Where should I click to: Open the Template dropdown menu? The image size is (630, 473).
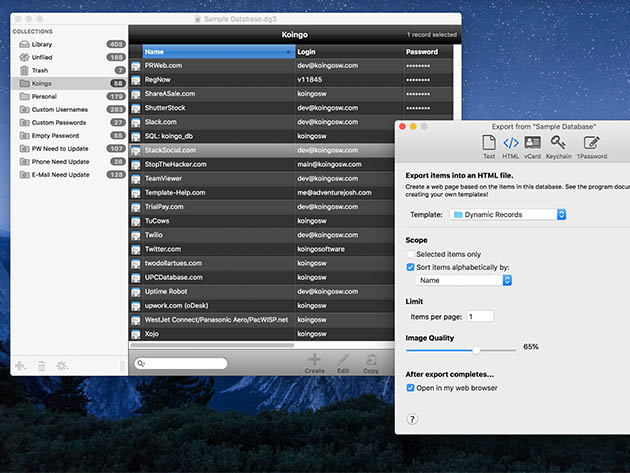508,215
